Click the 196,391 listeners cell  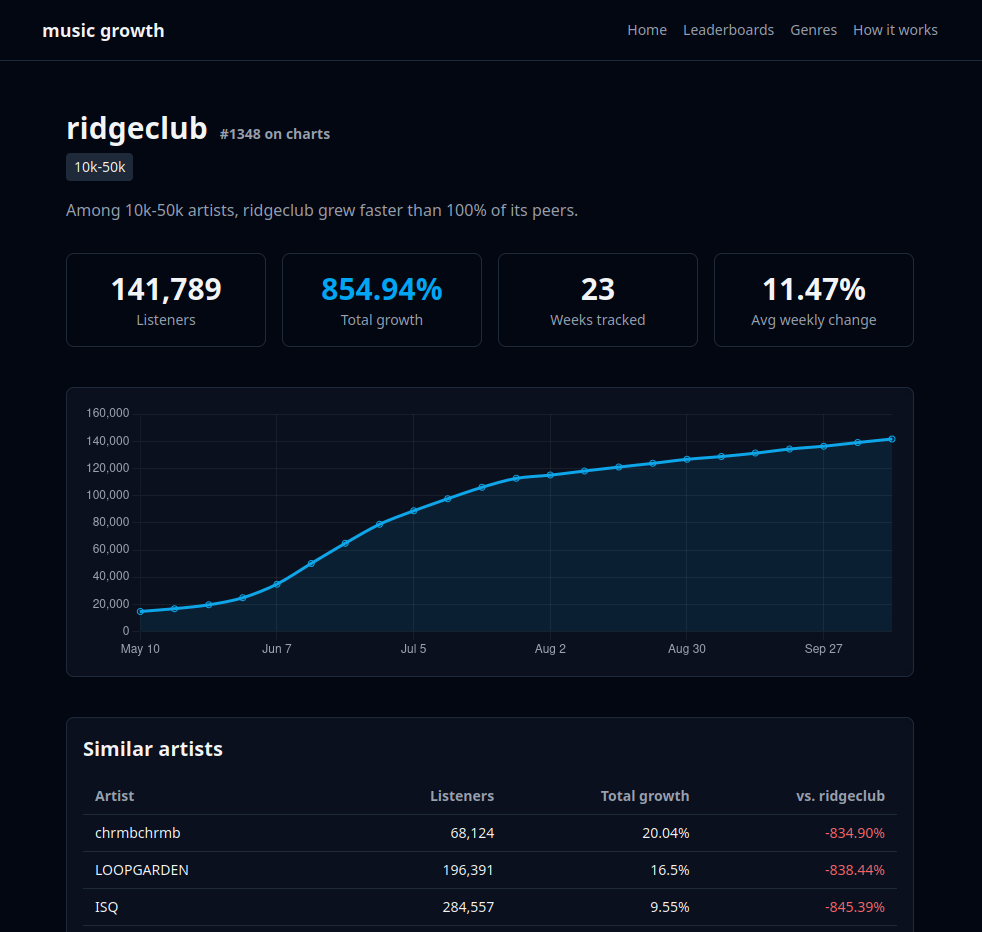coord(468,870)
